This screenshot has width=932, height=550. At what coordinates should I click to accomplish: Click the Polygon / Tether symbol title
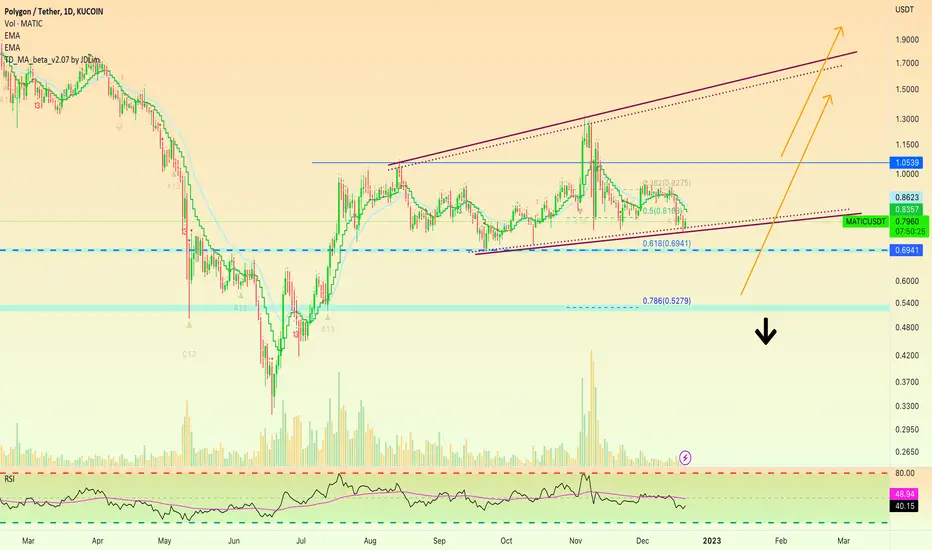pos(53,11)
